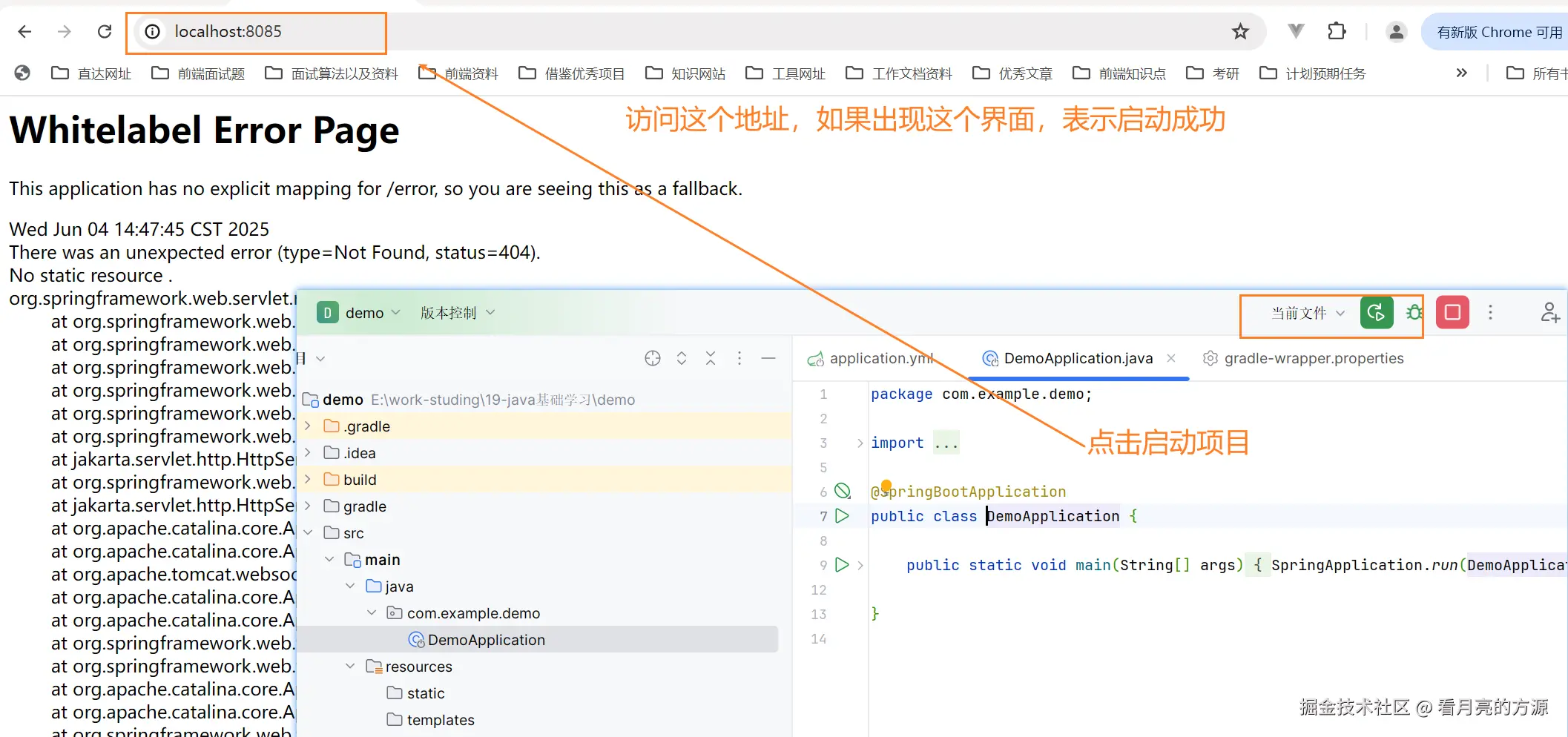Image resolution: width=1568 pixels, height=737 pixels.
Task: Expand the folded import block
Action: coord(860,443)
